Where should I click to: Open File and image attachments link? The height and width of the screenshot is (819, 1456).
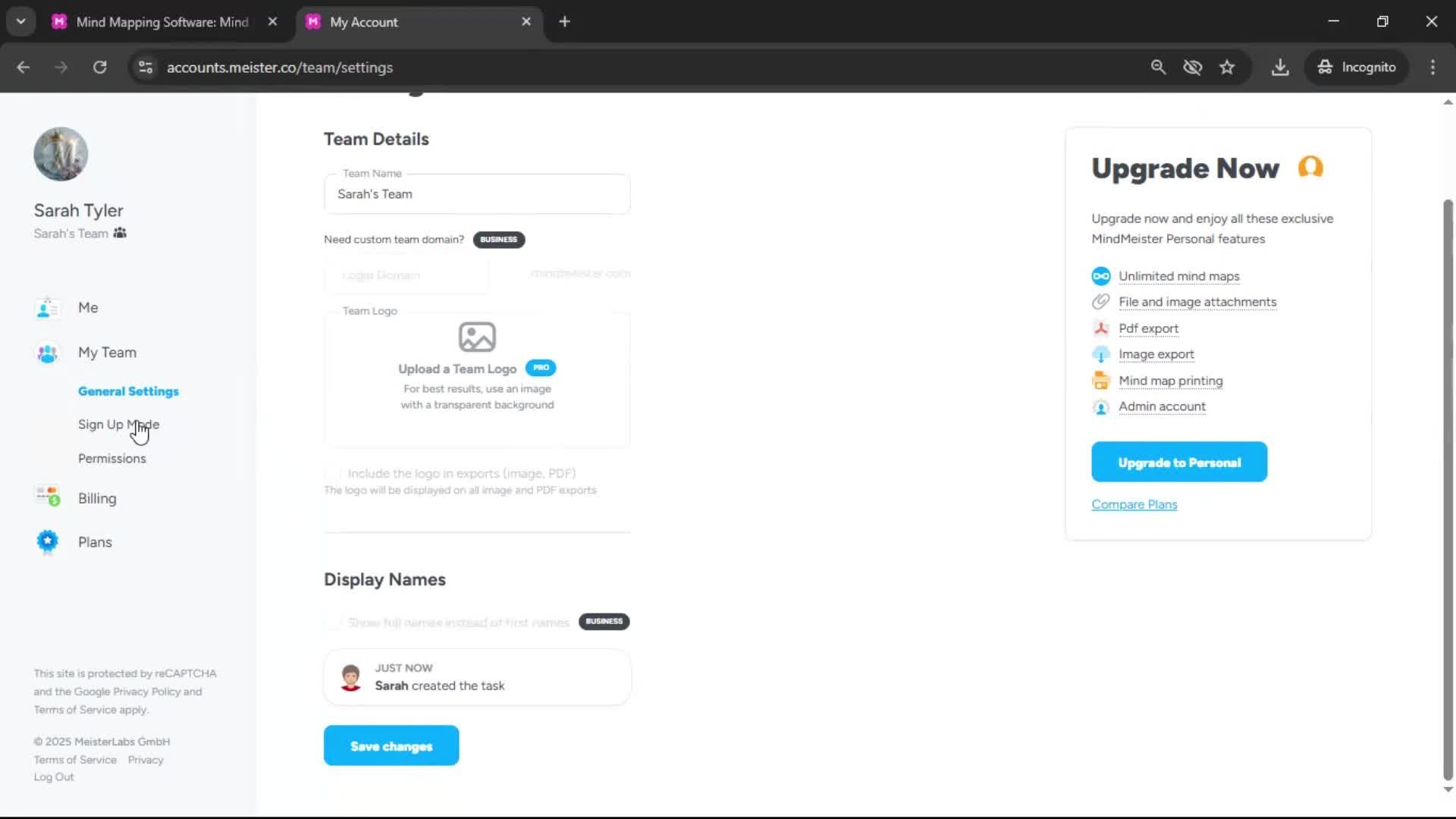(1197, 302)
